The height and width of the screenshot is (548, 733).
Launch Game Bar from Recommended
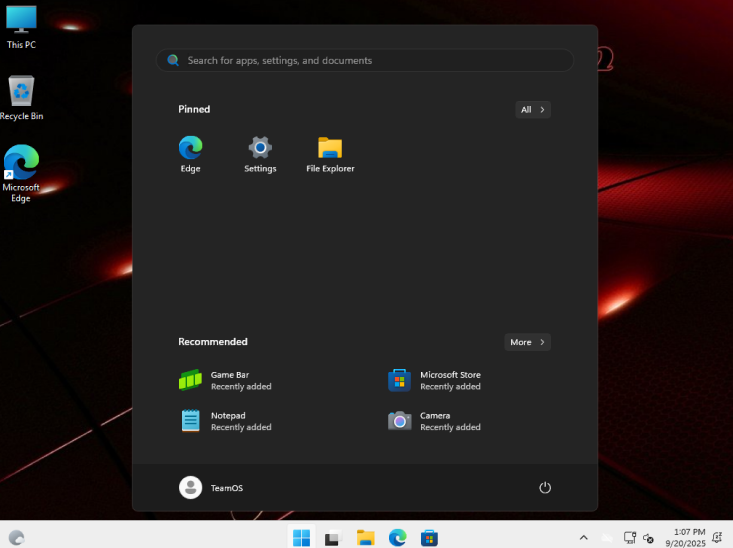coord(225,381)
